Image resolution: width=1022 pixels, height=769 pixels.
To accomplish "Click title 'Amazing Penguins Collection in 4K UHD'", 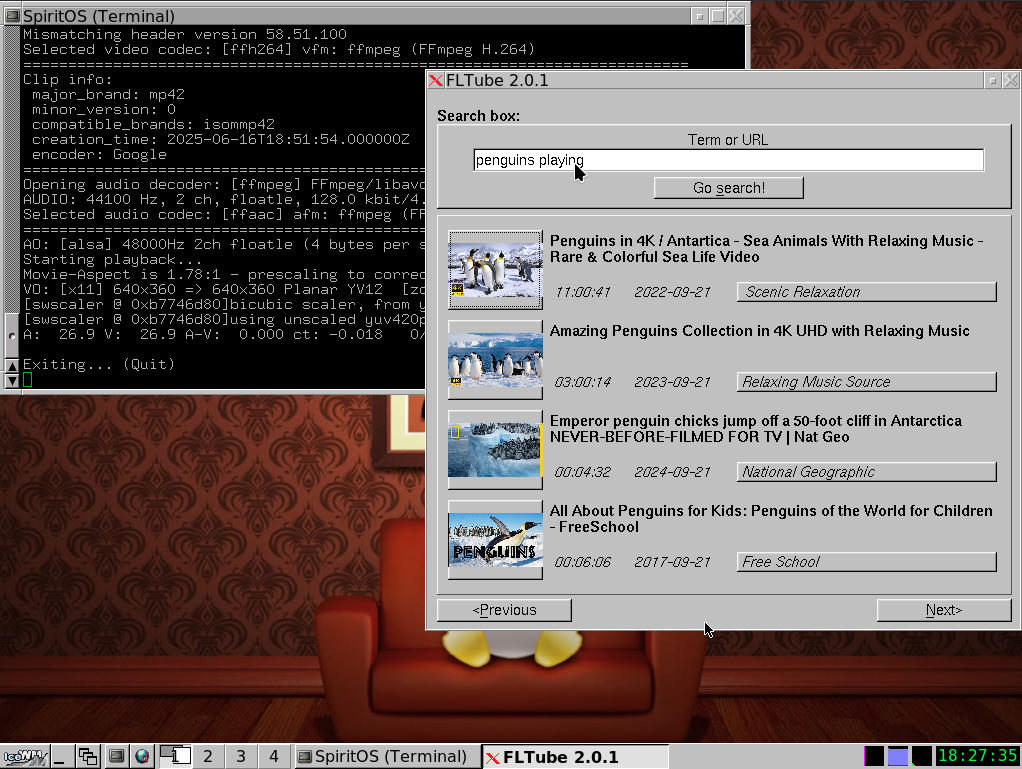I will coord(759,331).
